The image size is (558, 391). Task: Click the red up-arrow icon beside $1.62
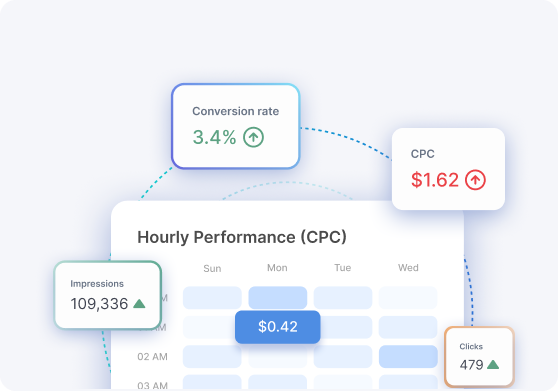coord(475,180)
